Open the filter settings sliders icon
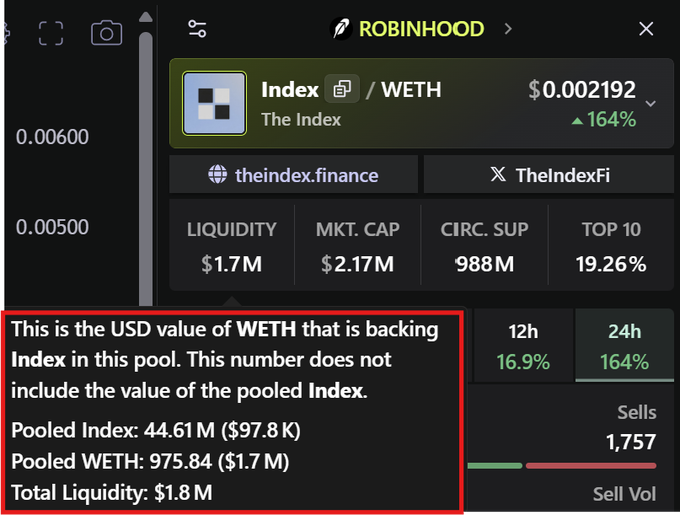Viewport: 680px width, 515px height. (197, 29)
